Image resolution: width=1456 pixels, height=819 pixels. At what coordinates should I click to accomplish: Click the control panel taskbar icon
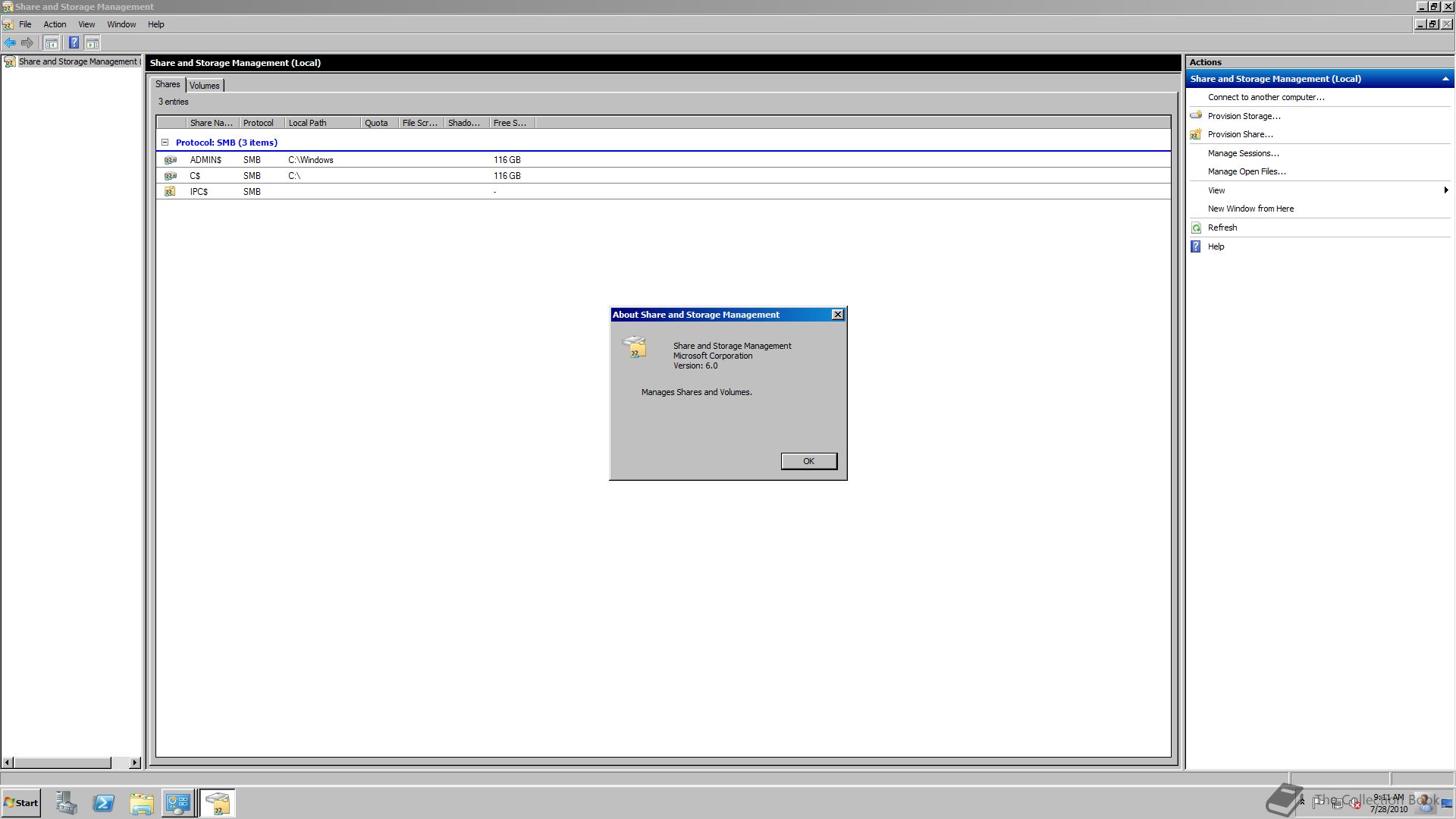pyautogui.click(x=178, y=803)
